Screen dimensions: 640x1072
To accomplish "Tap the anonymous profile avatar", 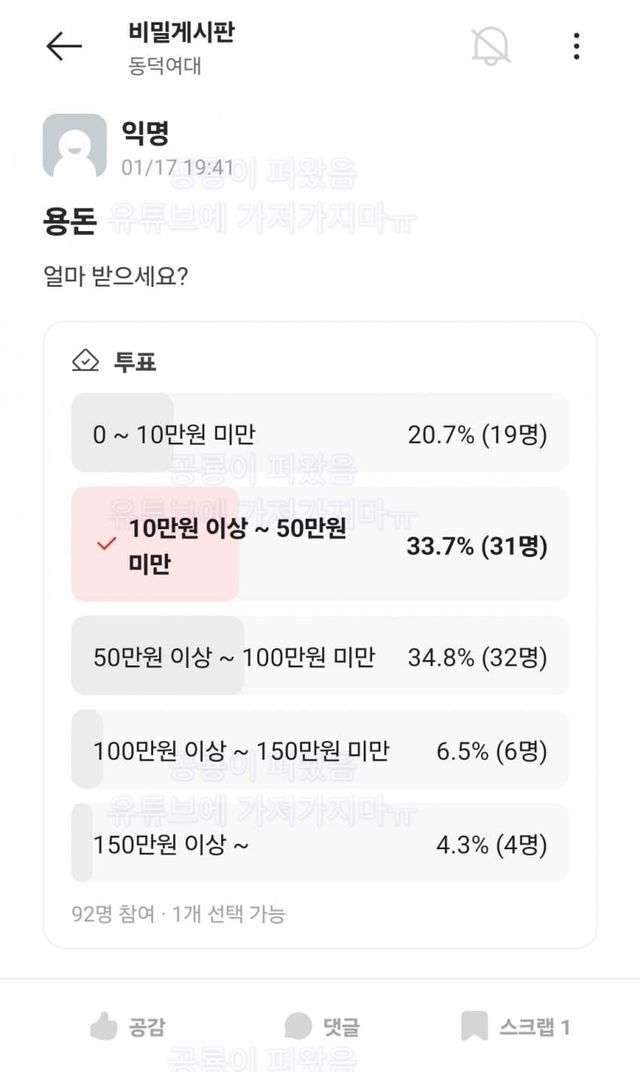I will point(74,145).
